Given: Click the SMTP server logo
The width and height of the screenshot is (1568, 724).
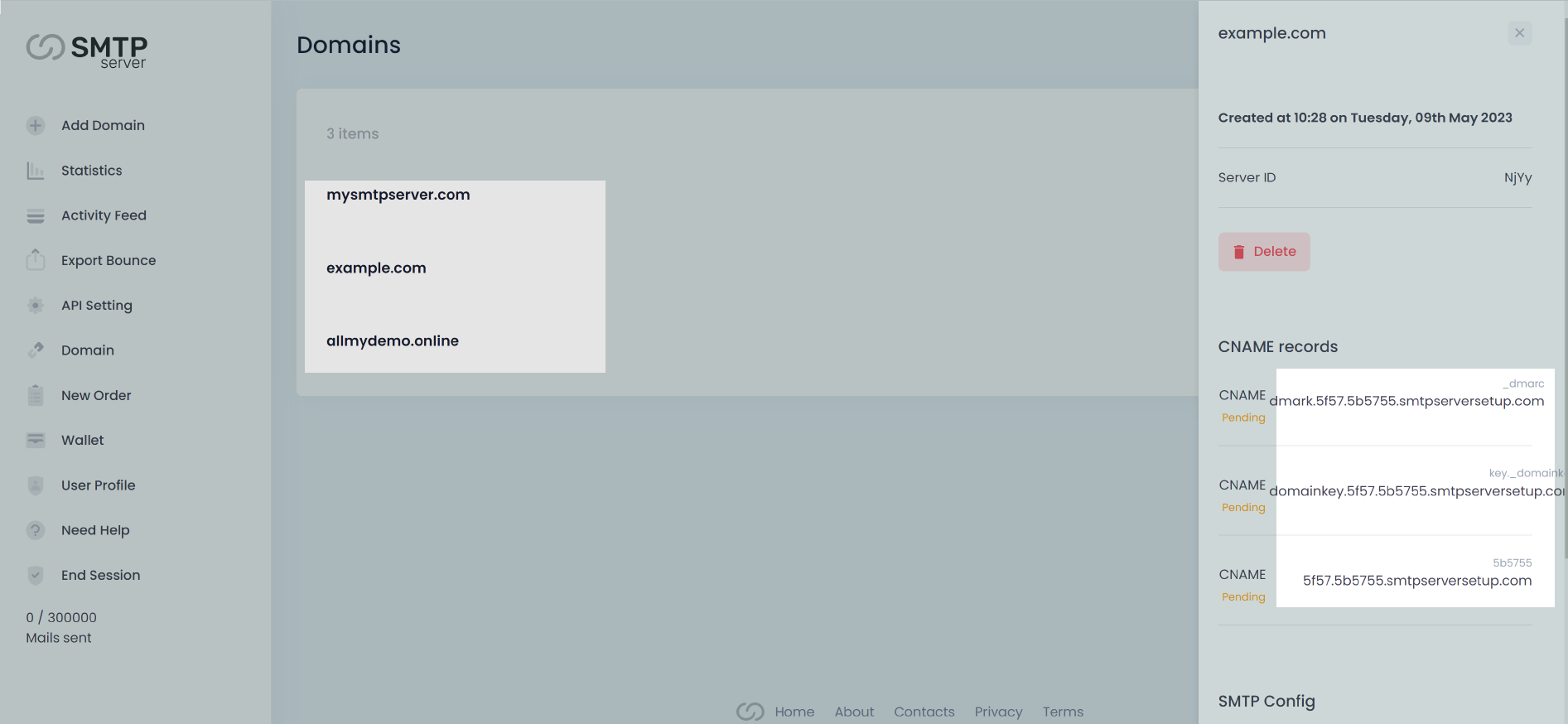Looking at the screenshot, I should (87, 50).
